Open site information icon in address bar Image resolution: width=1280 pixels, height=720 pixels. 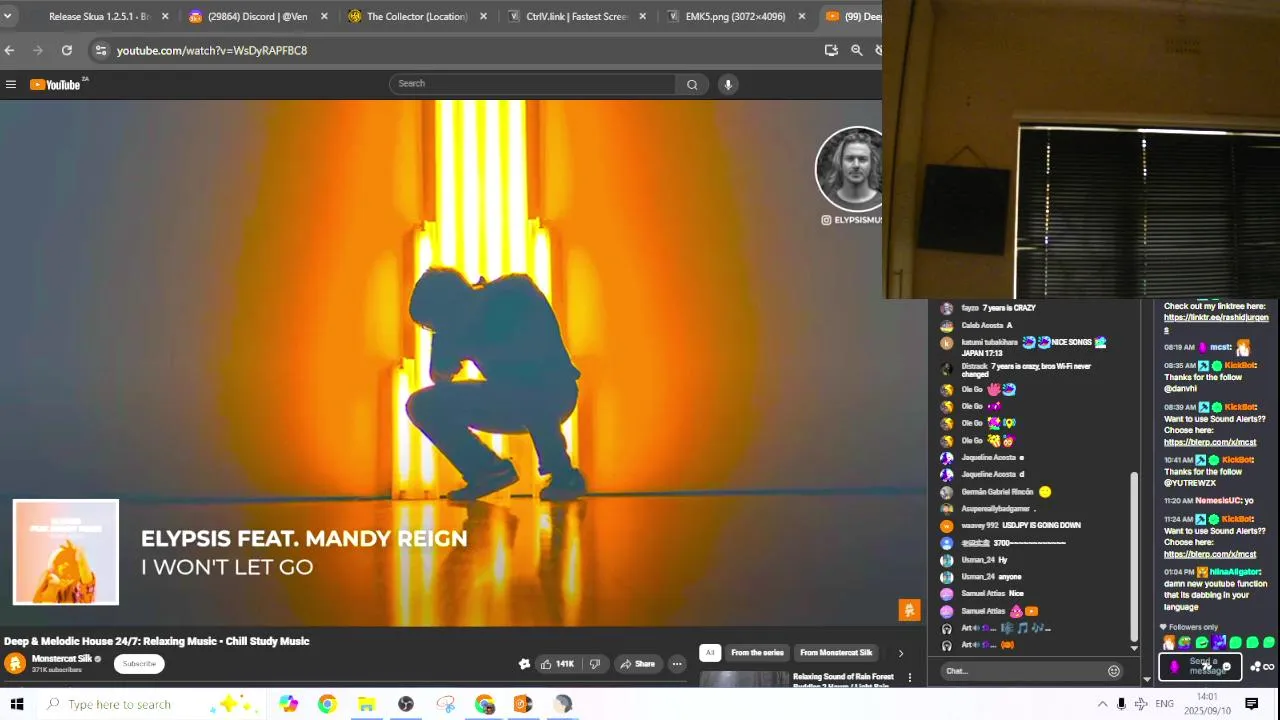coord(100,50)
